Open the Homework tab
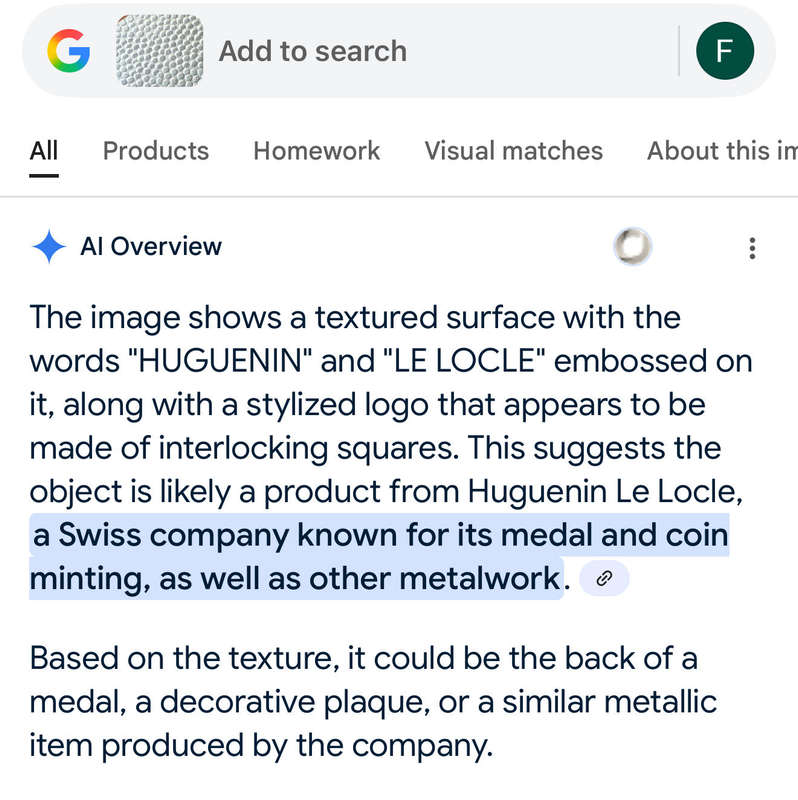Image resolution: width=798 pixels, height=800 pixels. tap(317, 151)
